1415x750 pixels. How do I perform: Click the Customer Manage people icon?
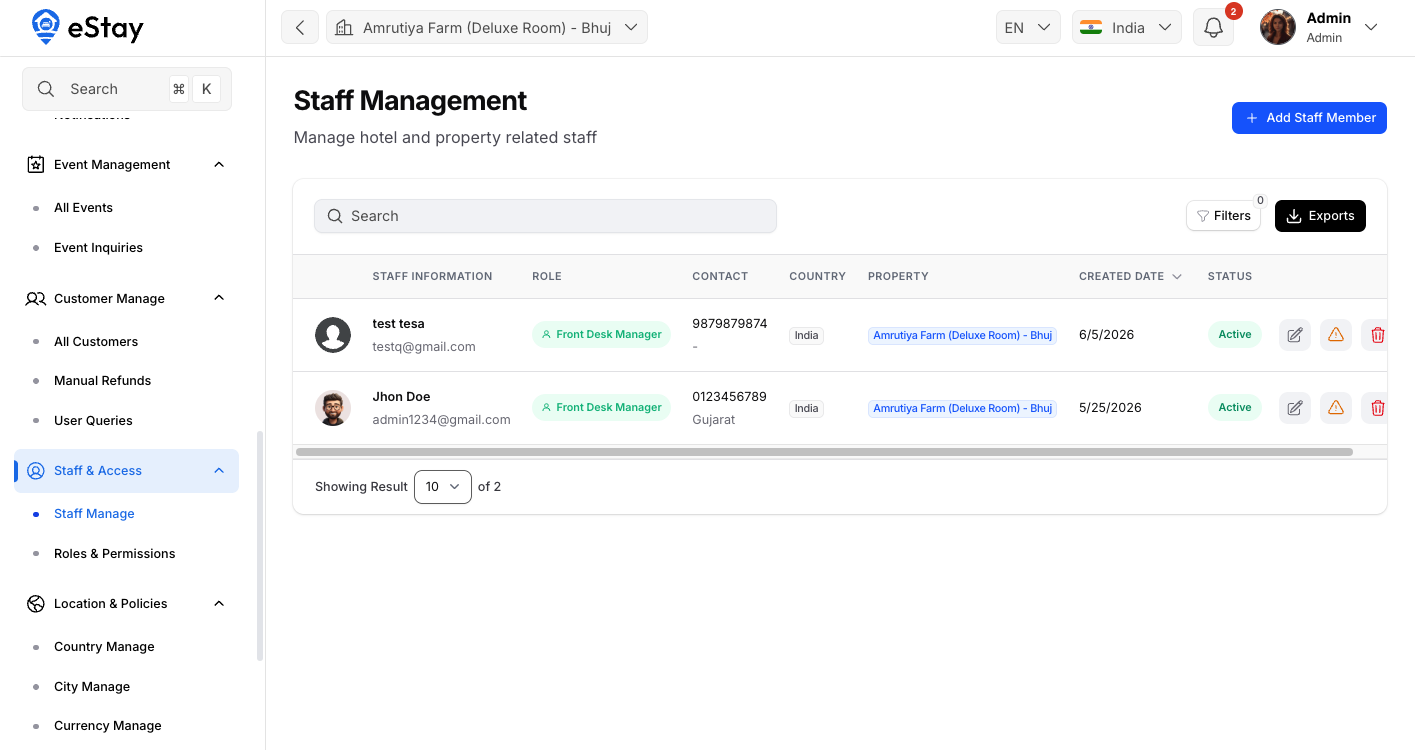[36, 299]
